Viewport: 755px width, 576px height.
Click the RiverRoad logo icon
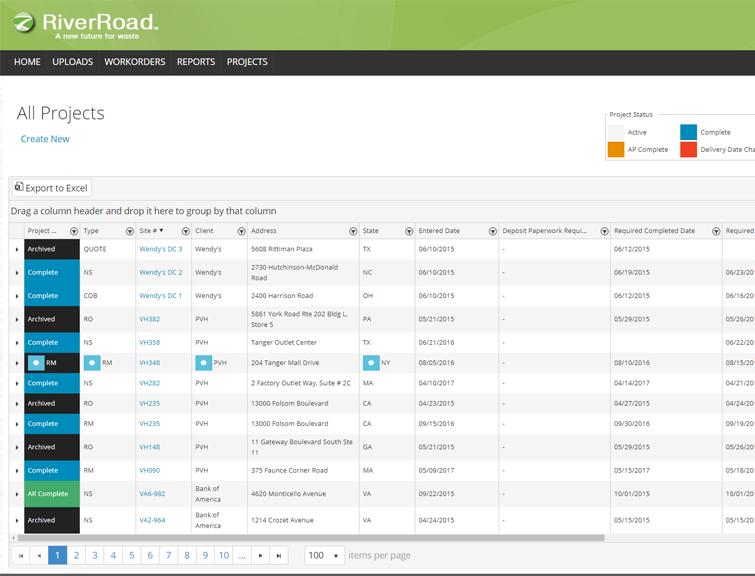click(24, 23)
